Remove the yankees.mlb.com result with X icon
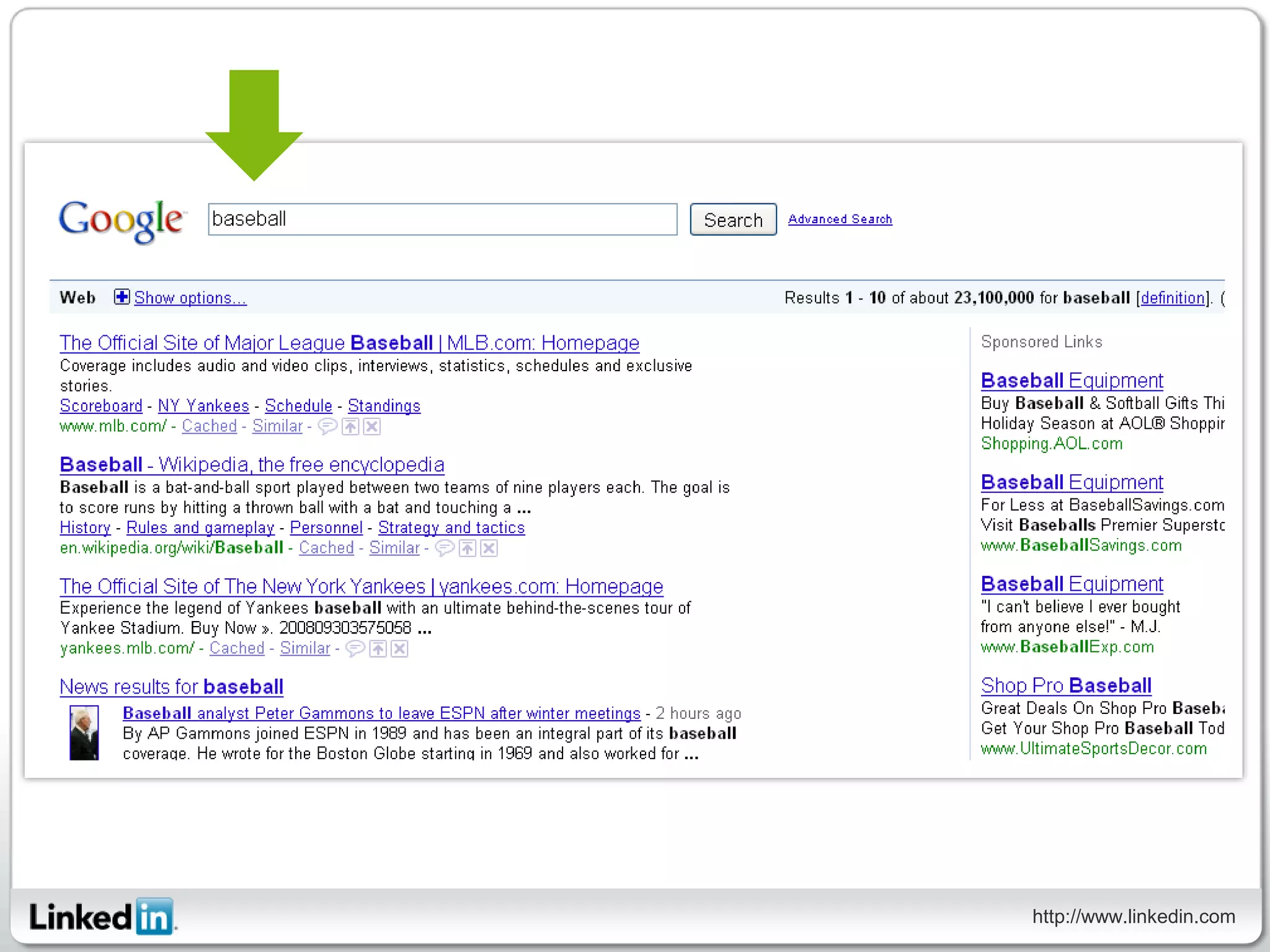Viewport: 1270px width, 952px height. point(400,649)
